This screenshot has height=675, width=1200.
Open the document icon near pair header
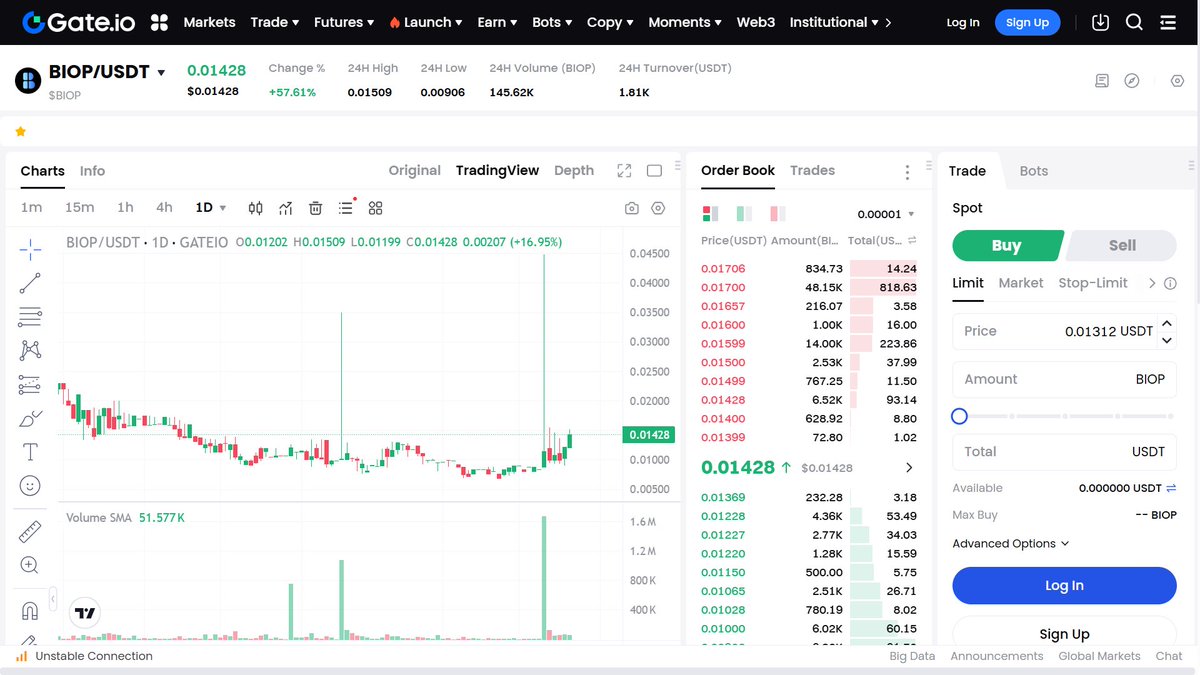(x=1102, y=81)
